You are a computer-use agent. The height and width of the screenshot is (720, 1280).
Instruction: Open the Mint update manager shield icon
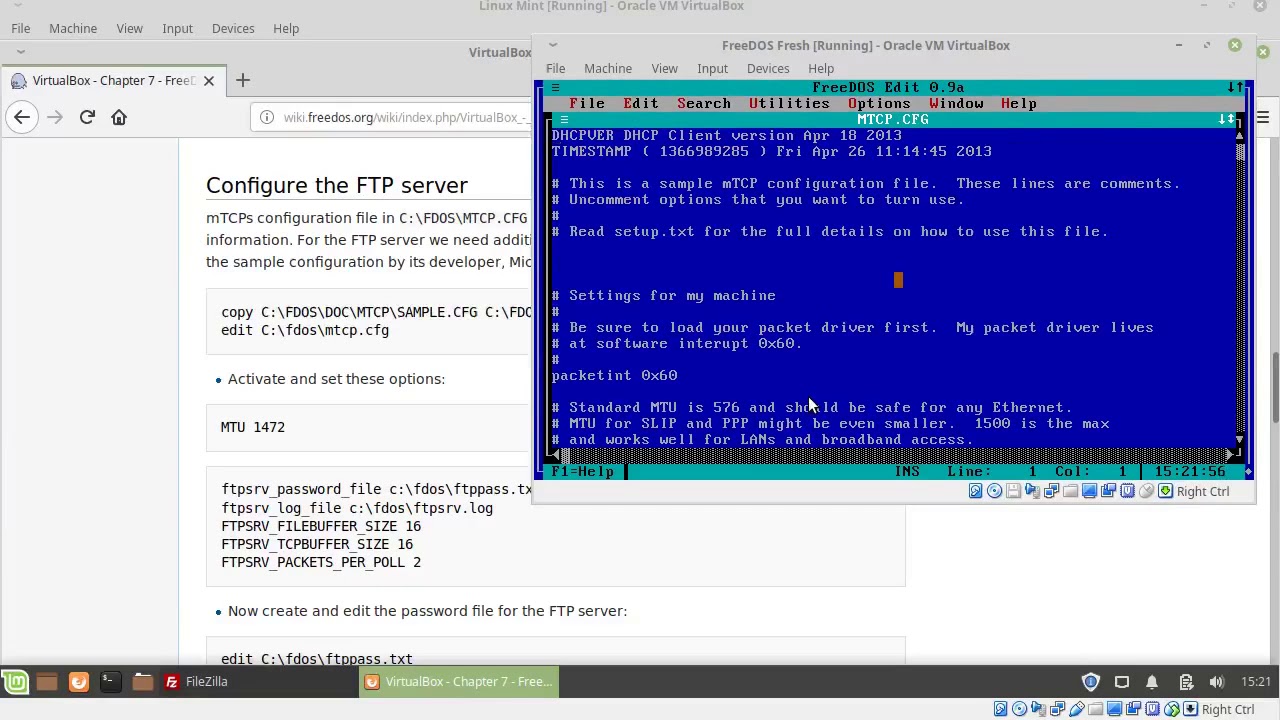[x=1090, y=682]
